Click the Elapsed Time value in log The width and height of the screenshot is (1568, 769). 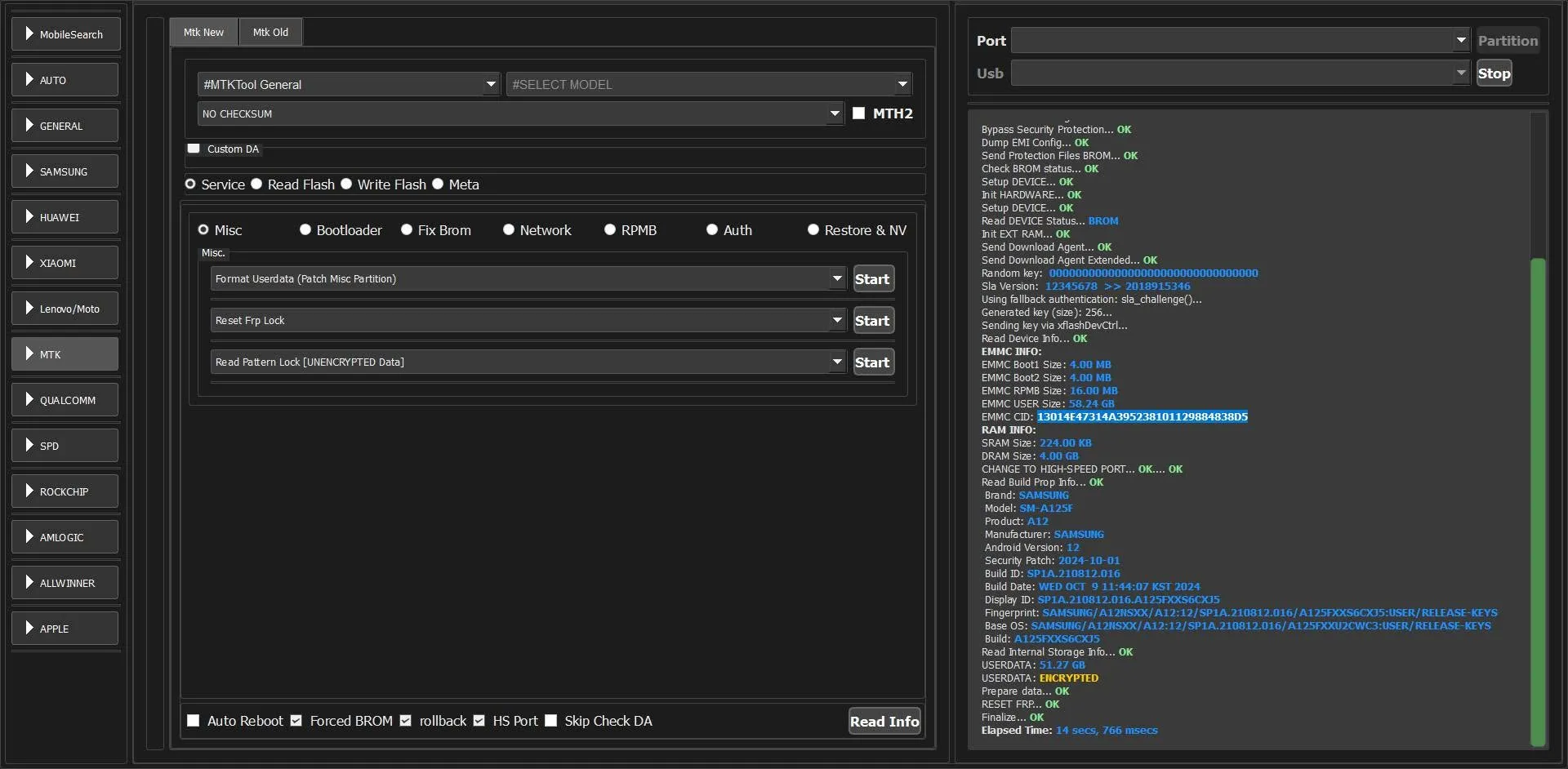pyautogui.click(x=1107, y=731)
